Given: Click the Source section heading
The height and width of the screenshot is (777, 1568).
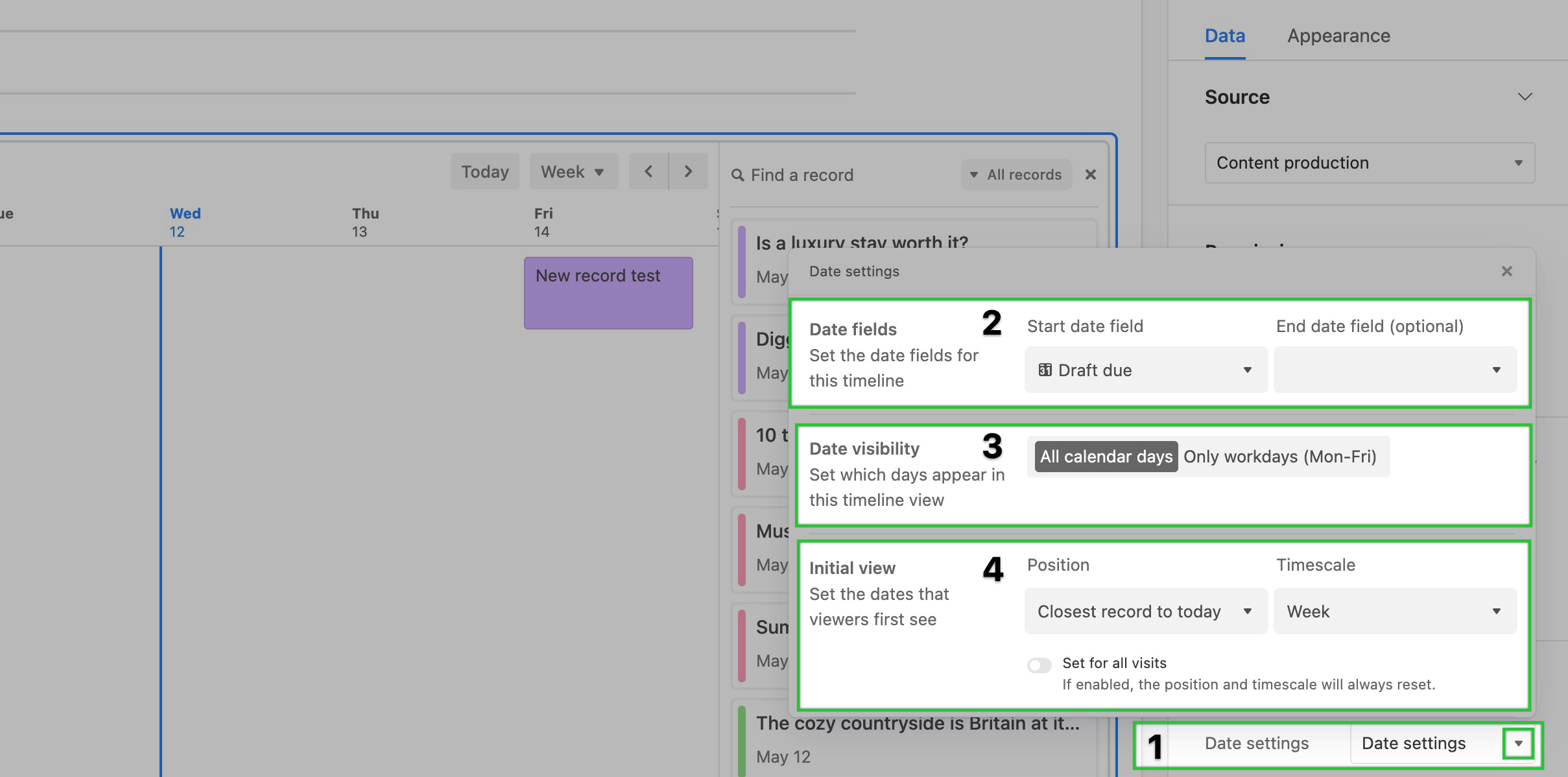Looking at the screenshot, I should pyautogui.click(x=1237, y=97).
